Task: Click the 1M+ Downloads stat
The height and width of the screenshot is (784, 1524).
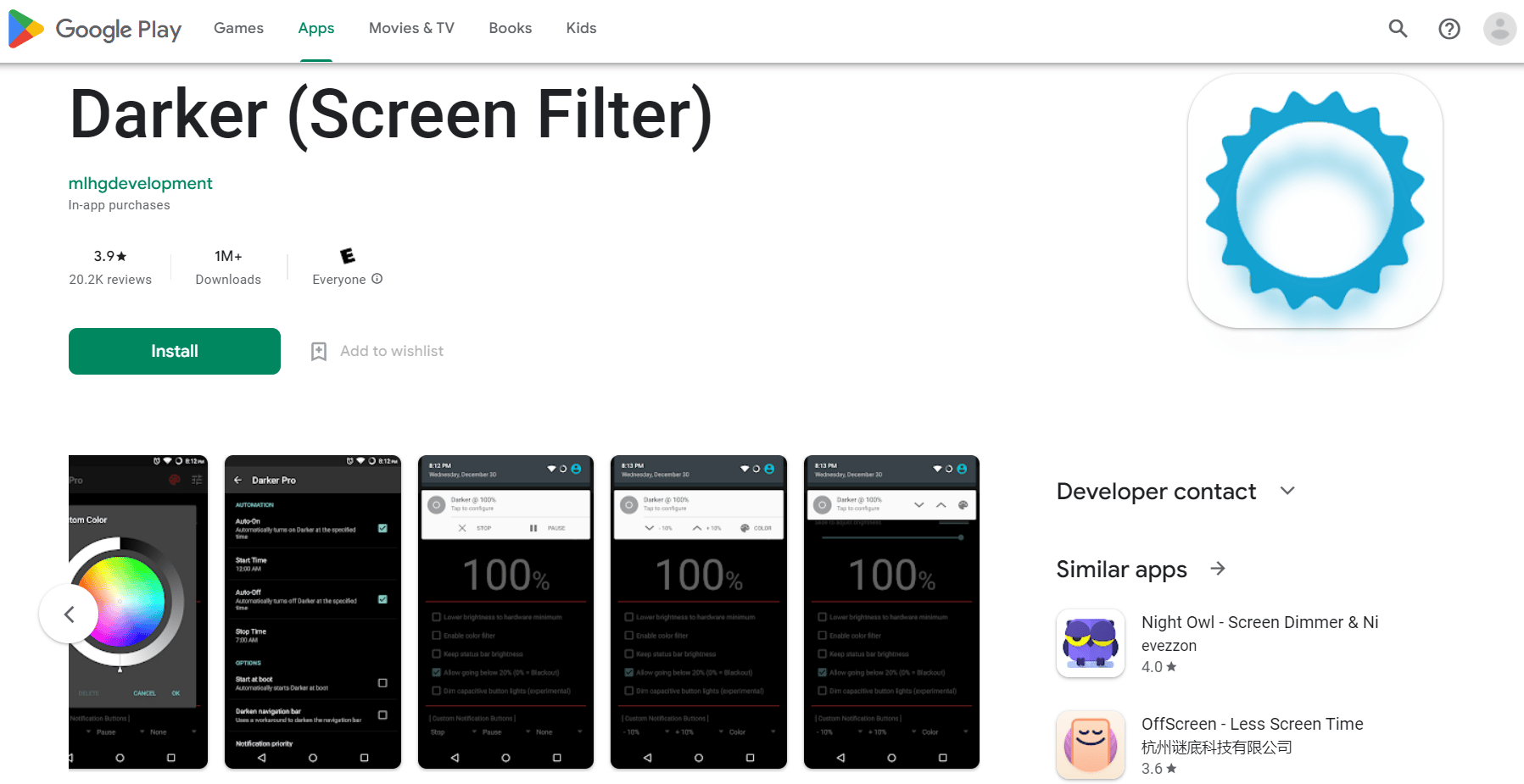Action: (x=228, y=267)
